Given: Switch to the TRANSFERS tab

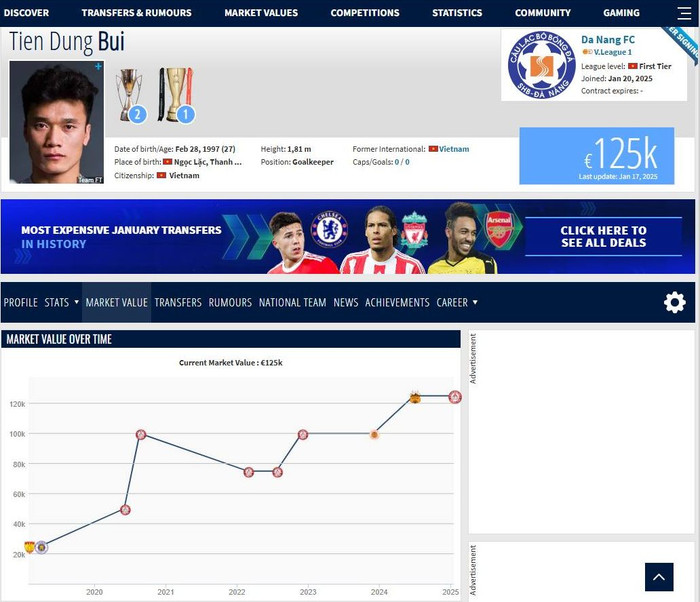Looking at the screenshot, I should (x=178, y=302).
